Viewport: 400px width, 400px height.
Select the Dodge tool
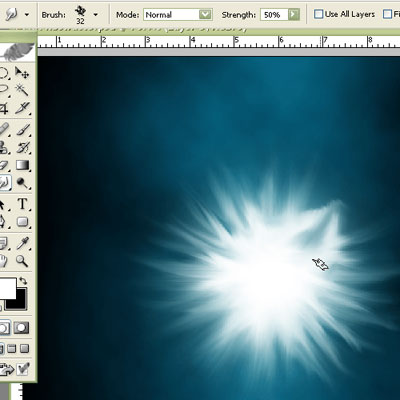(22, 183)
